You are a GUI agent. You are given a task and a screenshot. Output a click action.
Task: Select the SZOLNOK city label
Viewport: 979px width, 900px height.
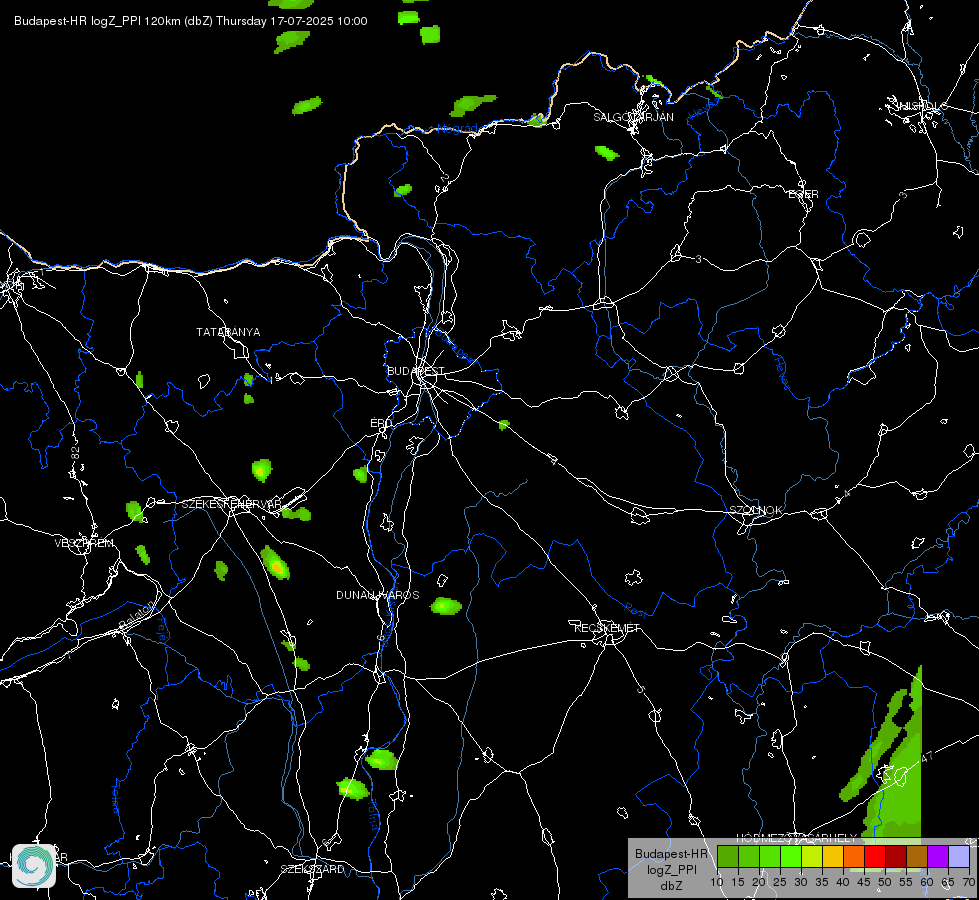coord(755,510)
